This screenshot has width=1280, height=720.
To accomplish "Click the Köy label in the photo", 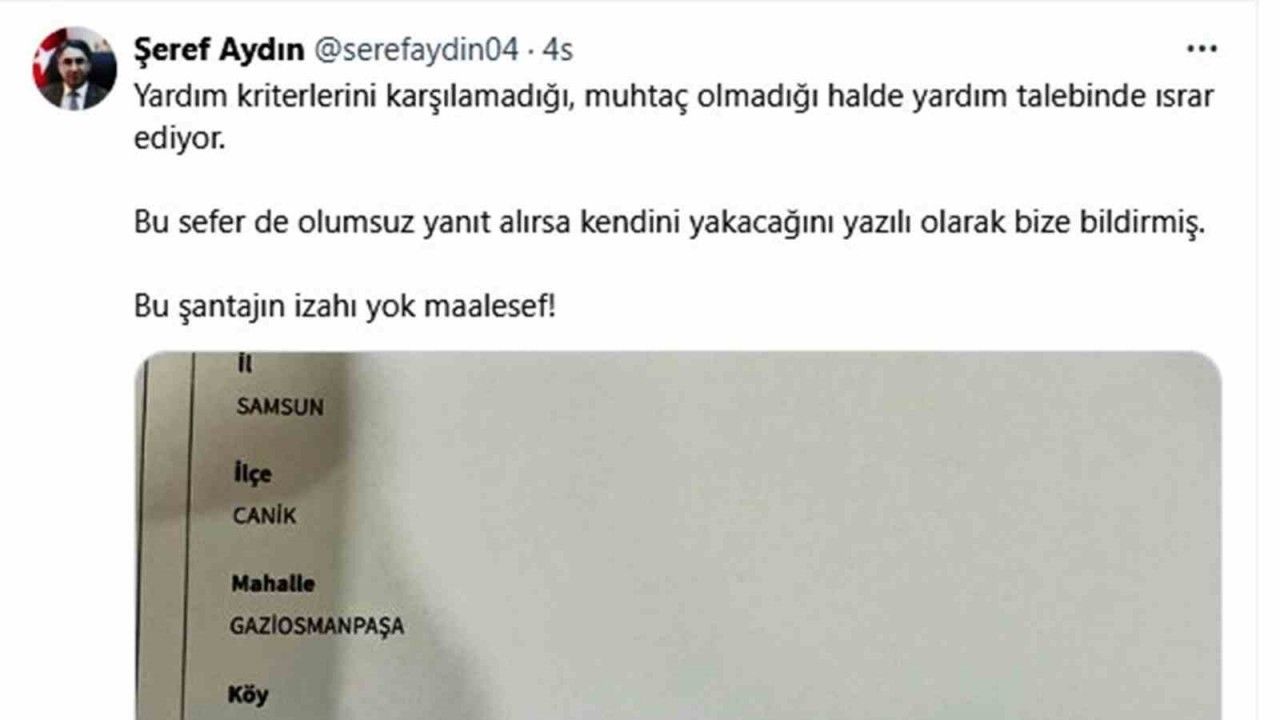I will (249, 694).
